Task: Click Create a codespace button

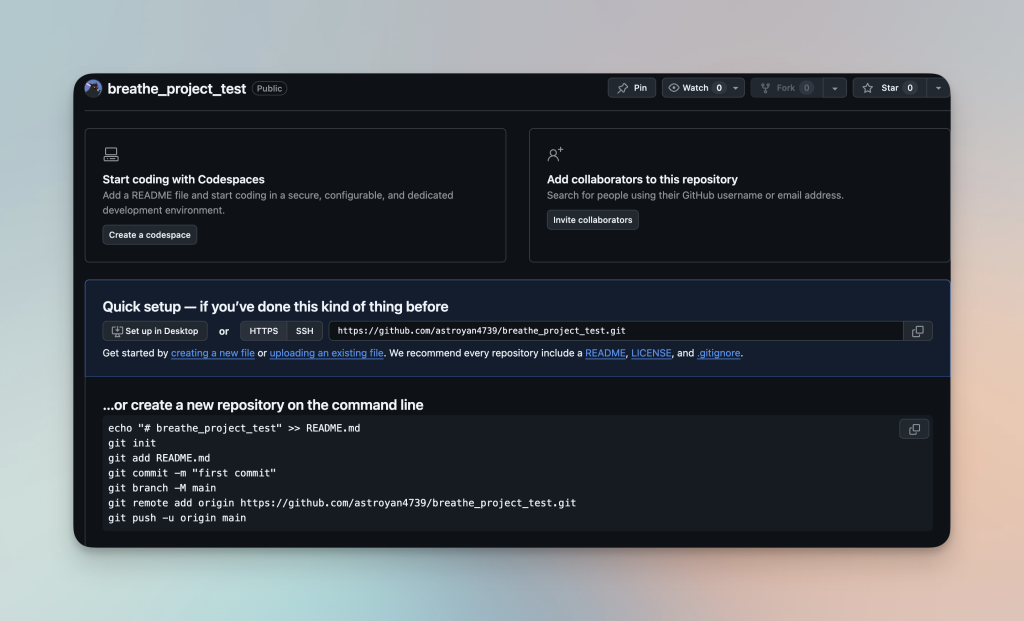Action: pyautogui.click(x=150, y=234)
